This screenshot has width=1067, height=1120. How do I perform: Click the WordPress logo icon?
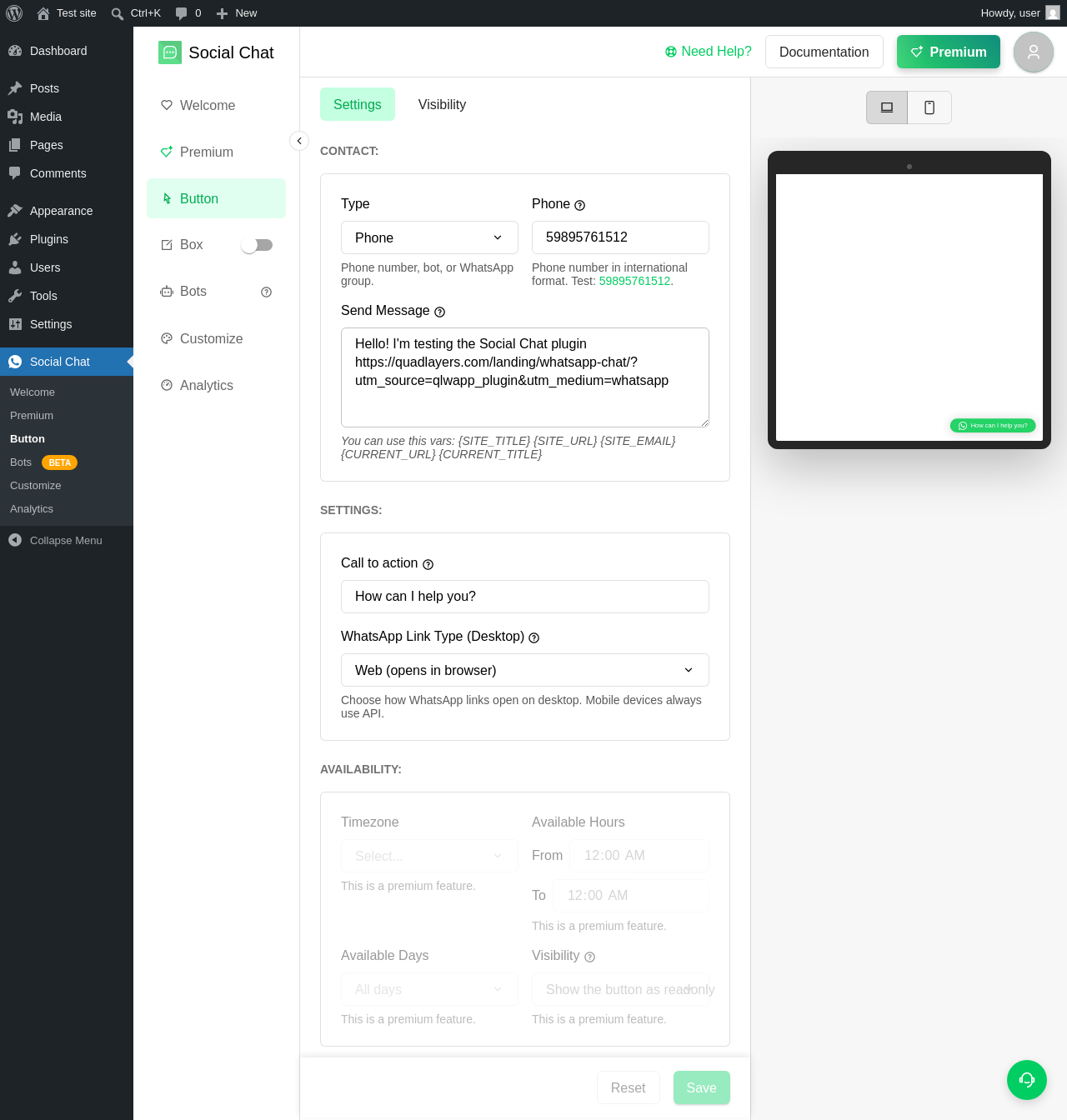14,13
